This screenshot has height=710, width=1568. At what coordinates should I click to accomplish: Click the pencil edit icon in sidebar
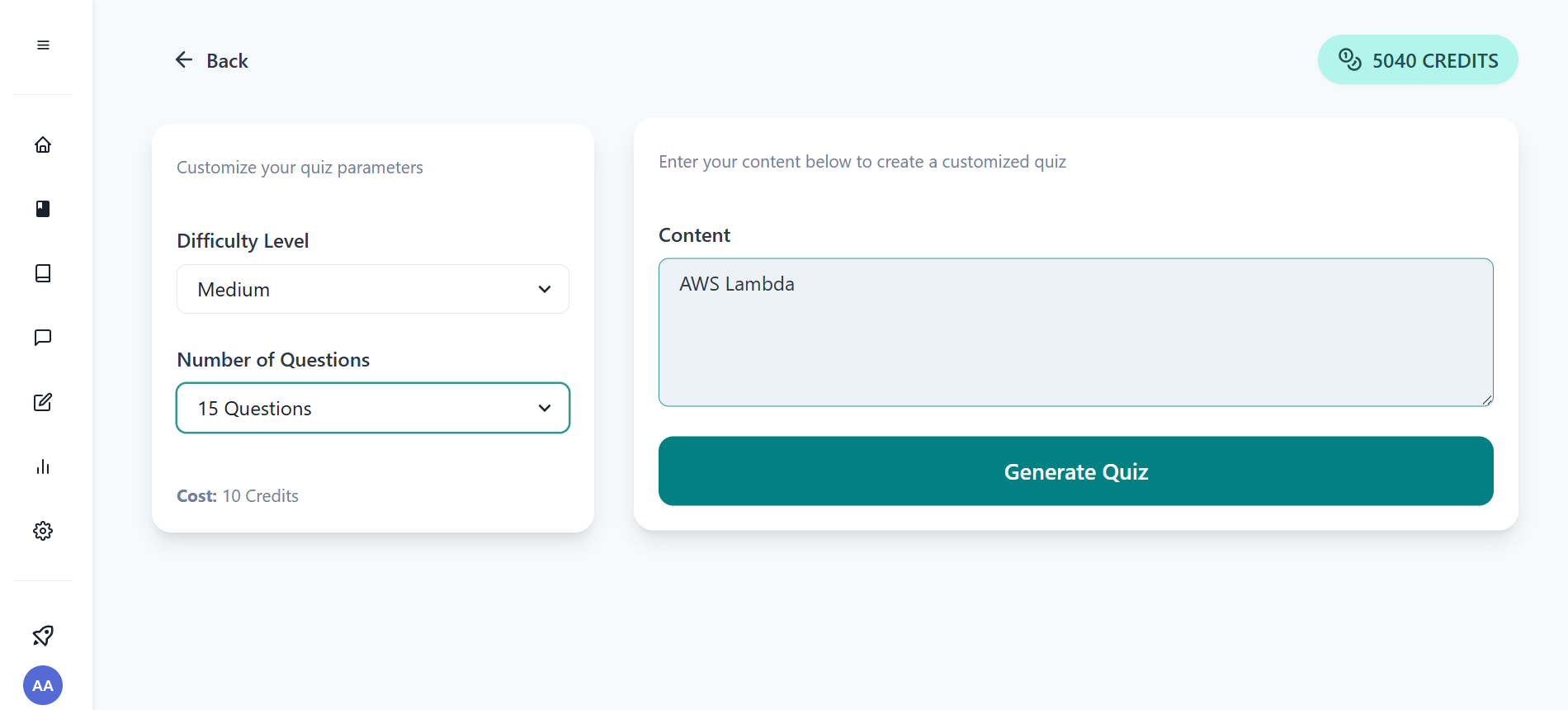(x=43, y=402)
